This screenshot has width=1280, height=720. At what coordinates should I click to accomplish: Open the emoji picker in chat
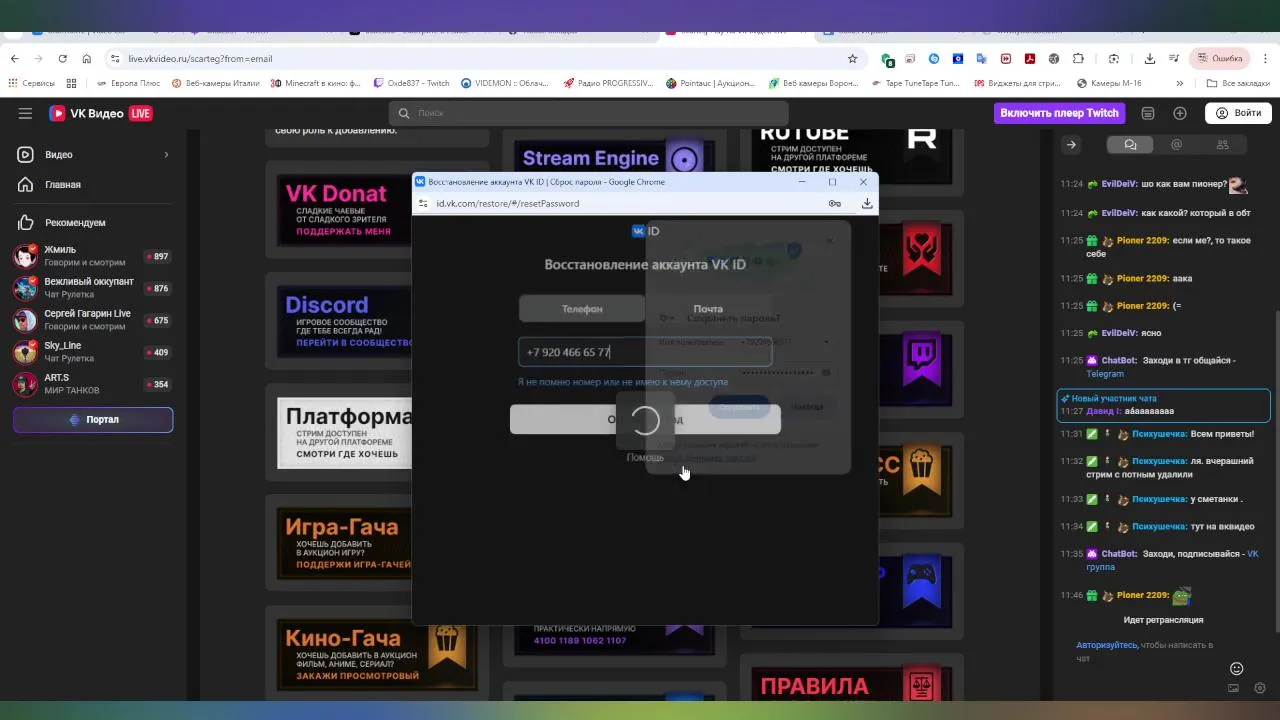[1236, 668]
